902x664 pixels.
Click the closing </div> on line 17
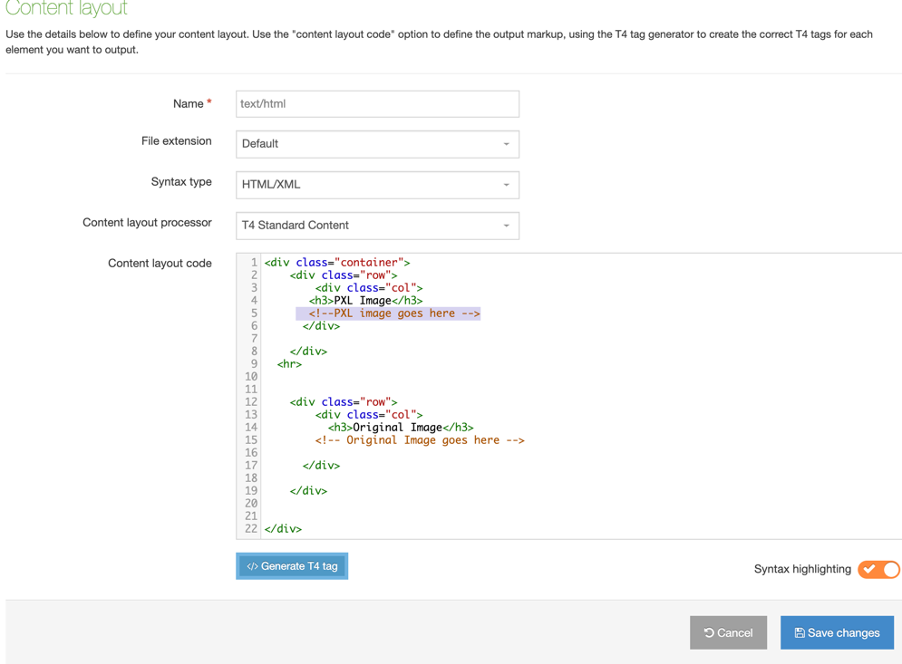coord(321,465)
